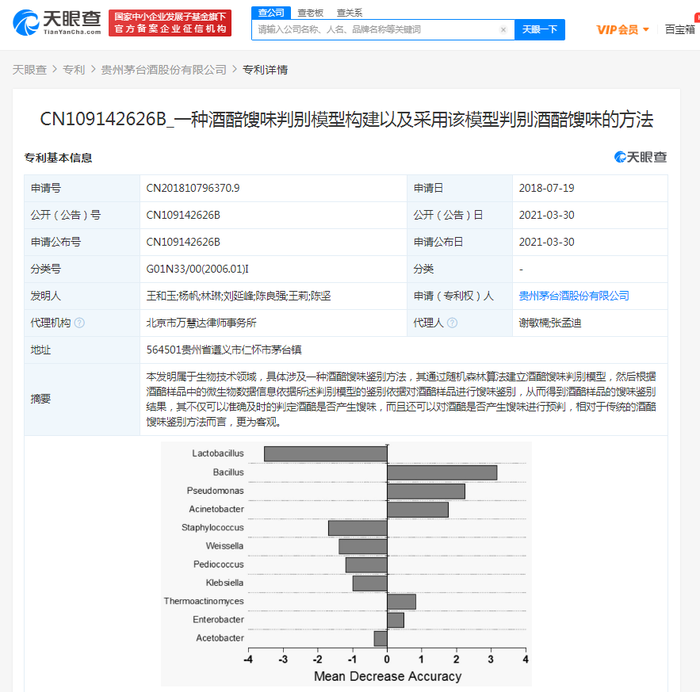The height and width of the screenshot is (692, 700).
Task: Click the 专利基本信息 section heading
Action: point(58,158)
